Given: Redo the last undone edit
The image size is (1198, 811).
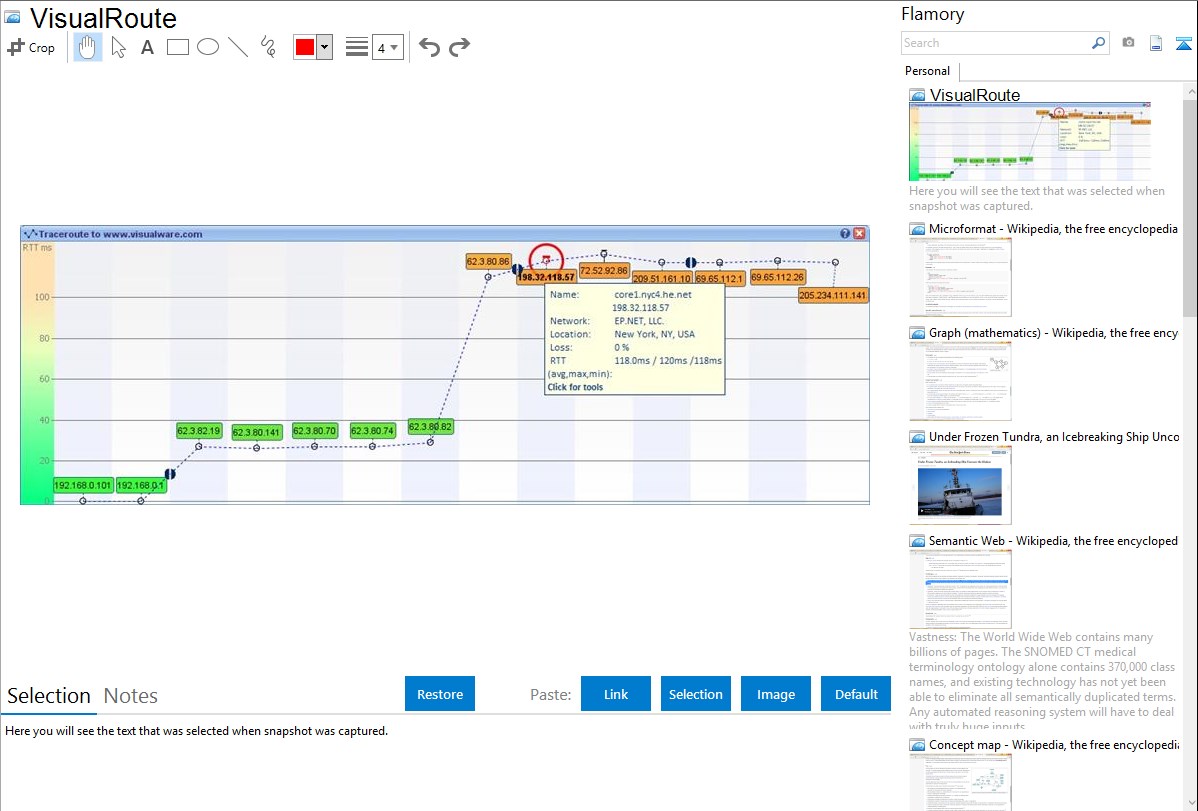Looking at the screenshot, I should click(x=459, y=47).
